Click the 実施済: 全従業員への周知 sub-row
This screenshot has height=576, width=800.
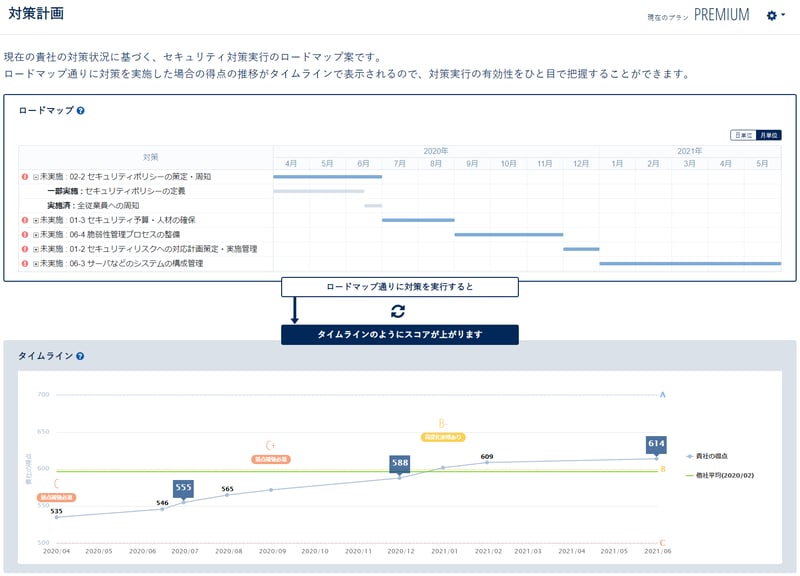click(93, 206)
